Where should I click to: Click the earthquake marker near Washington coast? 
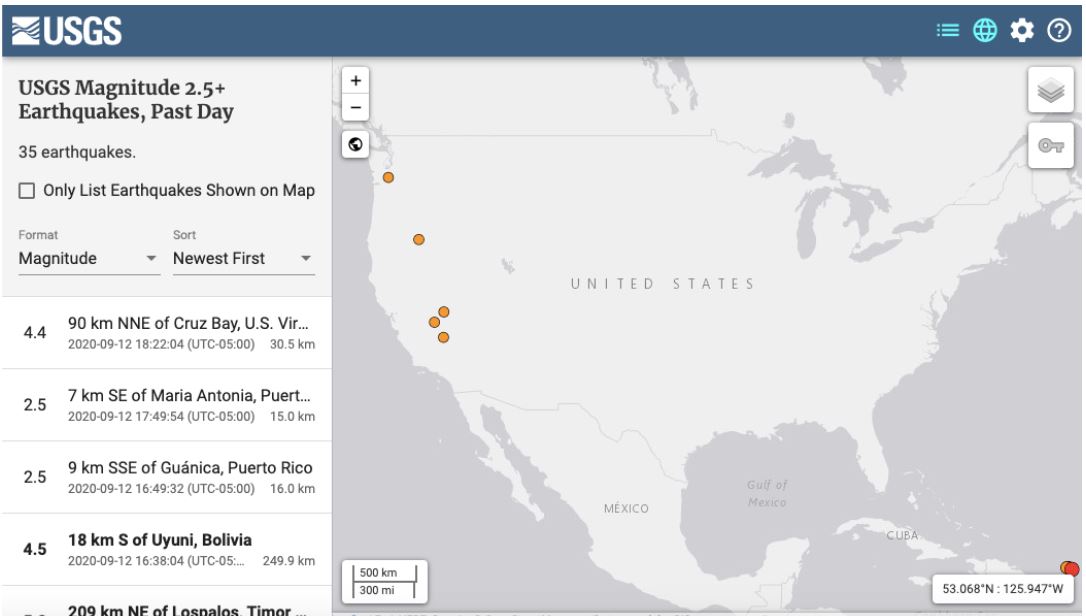(x=389, y=177)
